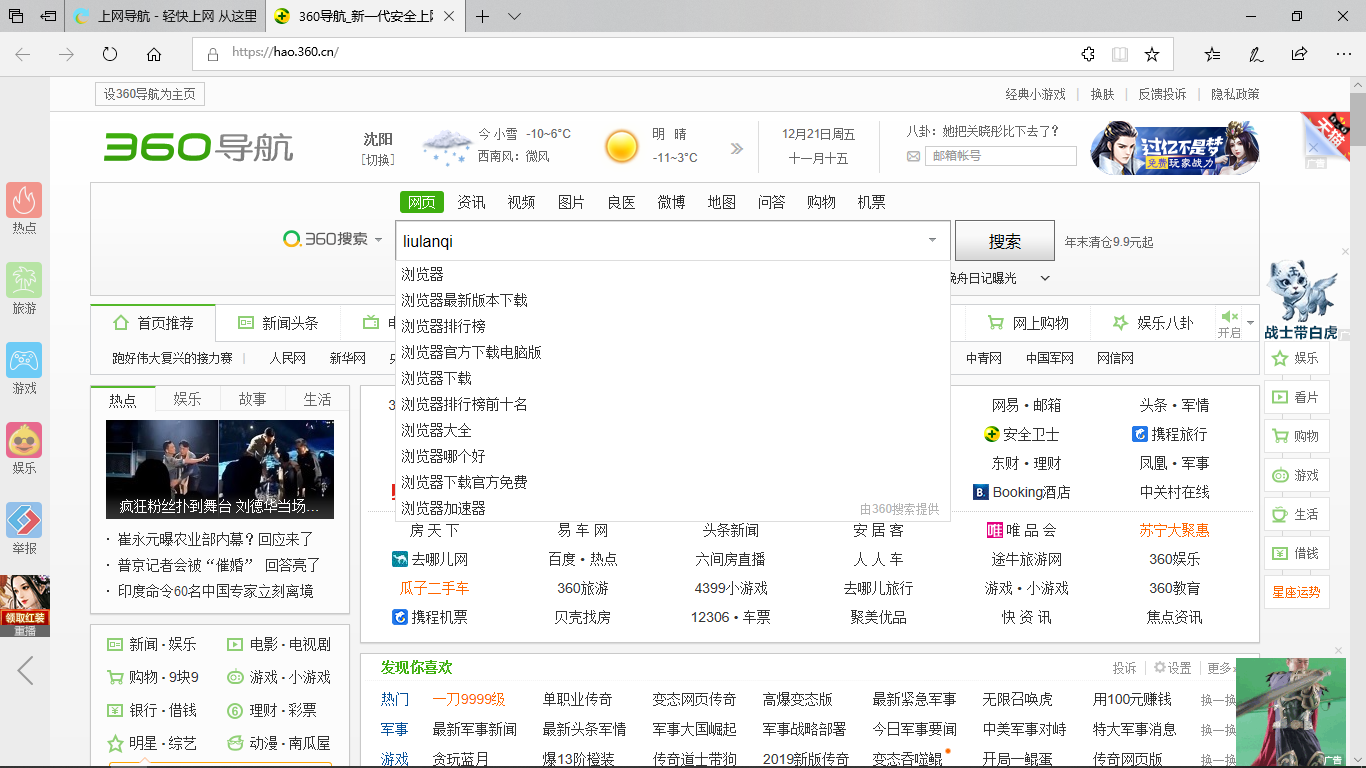Click the browser Back arrow
Viewport: 1366px width, 768px height.
point(22,54)
